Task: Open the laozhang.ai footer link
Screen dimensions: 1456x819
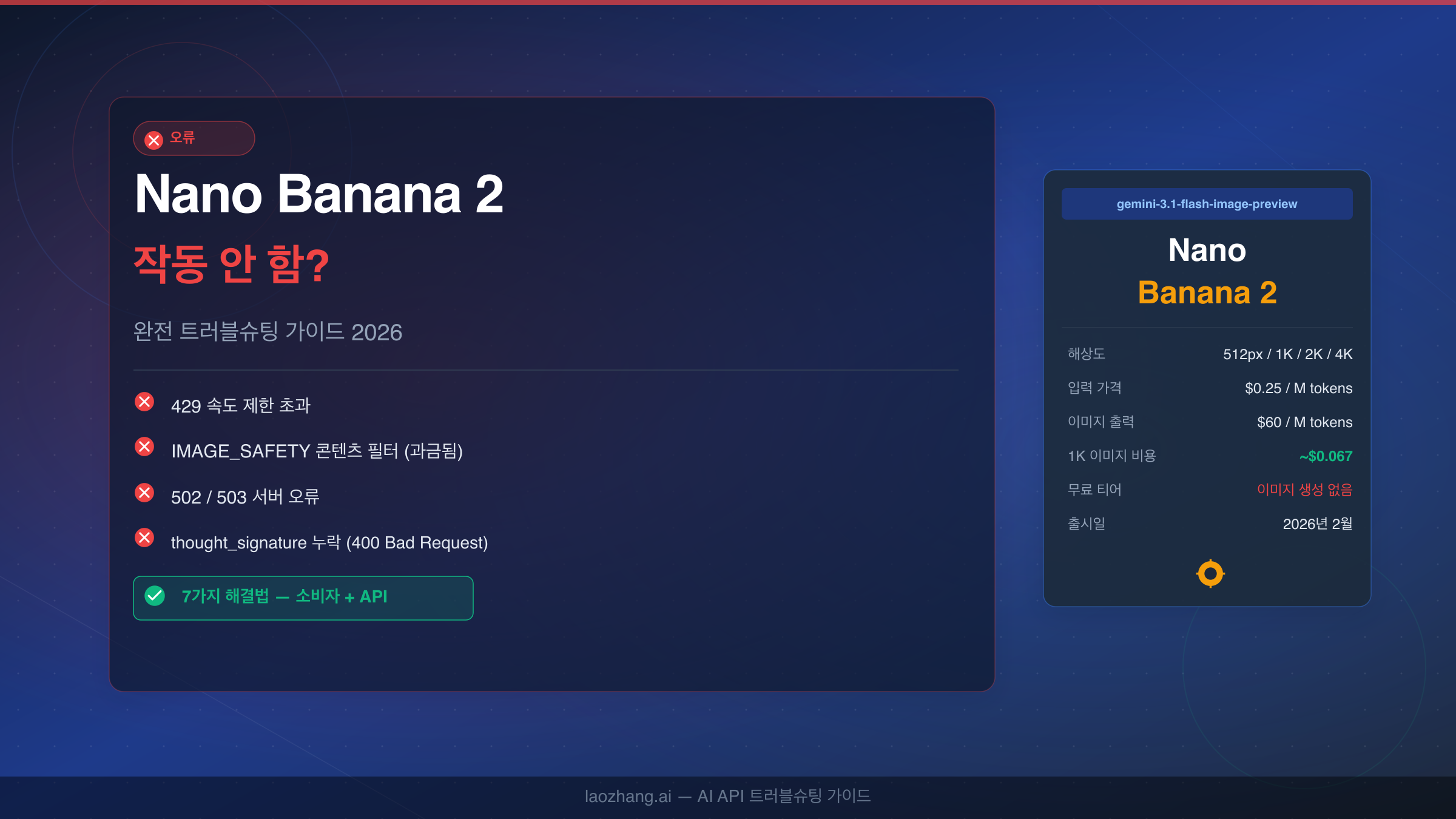Action: tap(628, 796)
